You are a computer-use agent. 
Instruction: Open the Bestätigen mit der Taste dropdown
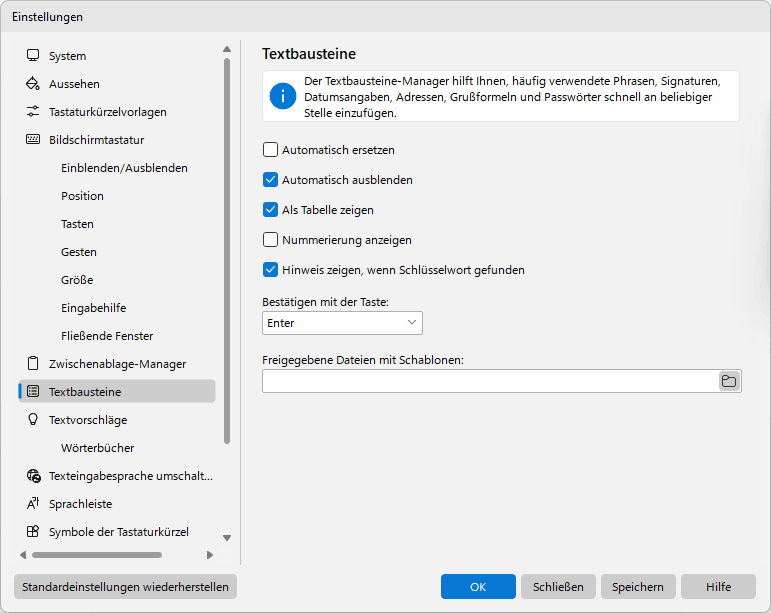(x=342, y=323)
